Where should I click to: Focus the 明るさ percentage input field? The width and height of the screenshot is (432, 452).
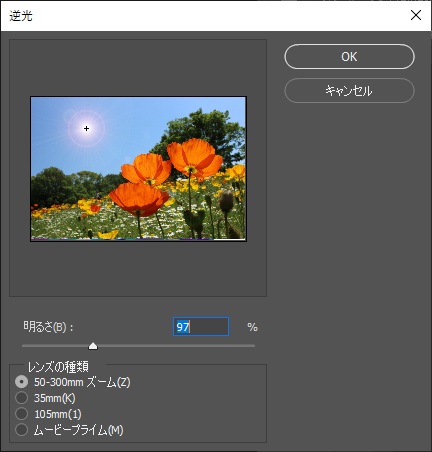tap(201, 327)
